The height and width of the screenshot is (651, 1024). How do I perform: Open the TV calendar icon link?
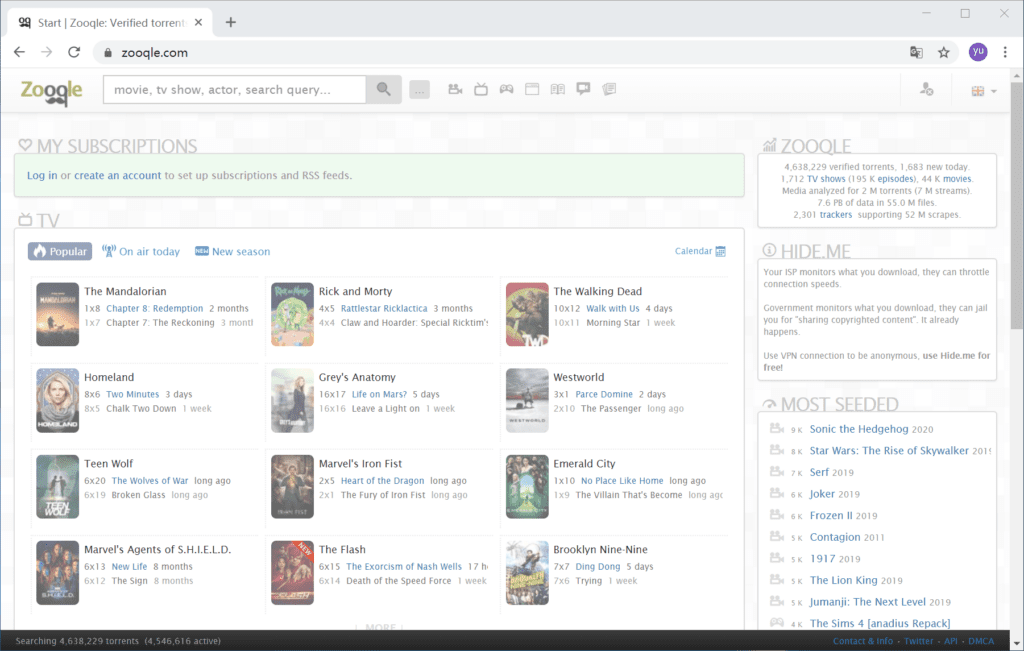tap(720, 252)
